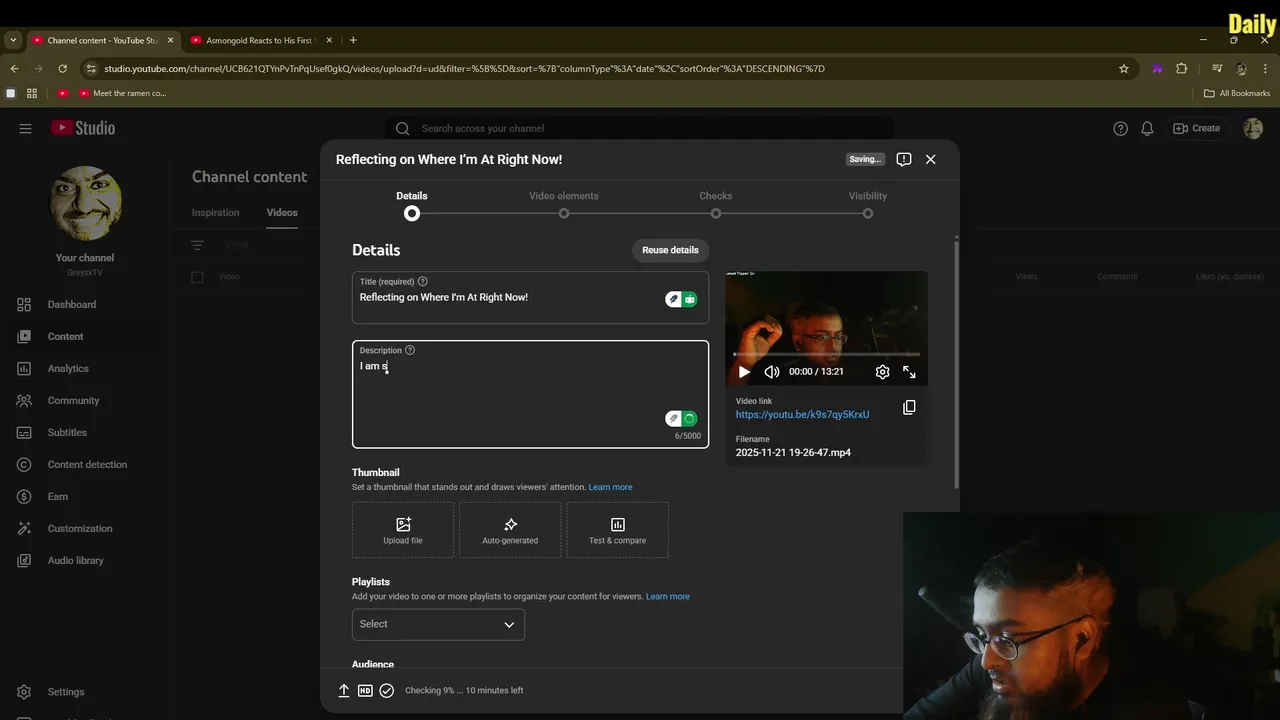This screenshot has height=720, width=1280.
Task: Open All Bookmarks folder
Action: 1237,93
